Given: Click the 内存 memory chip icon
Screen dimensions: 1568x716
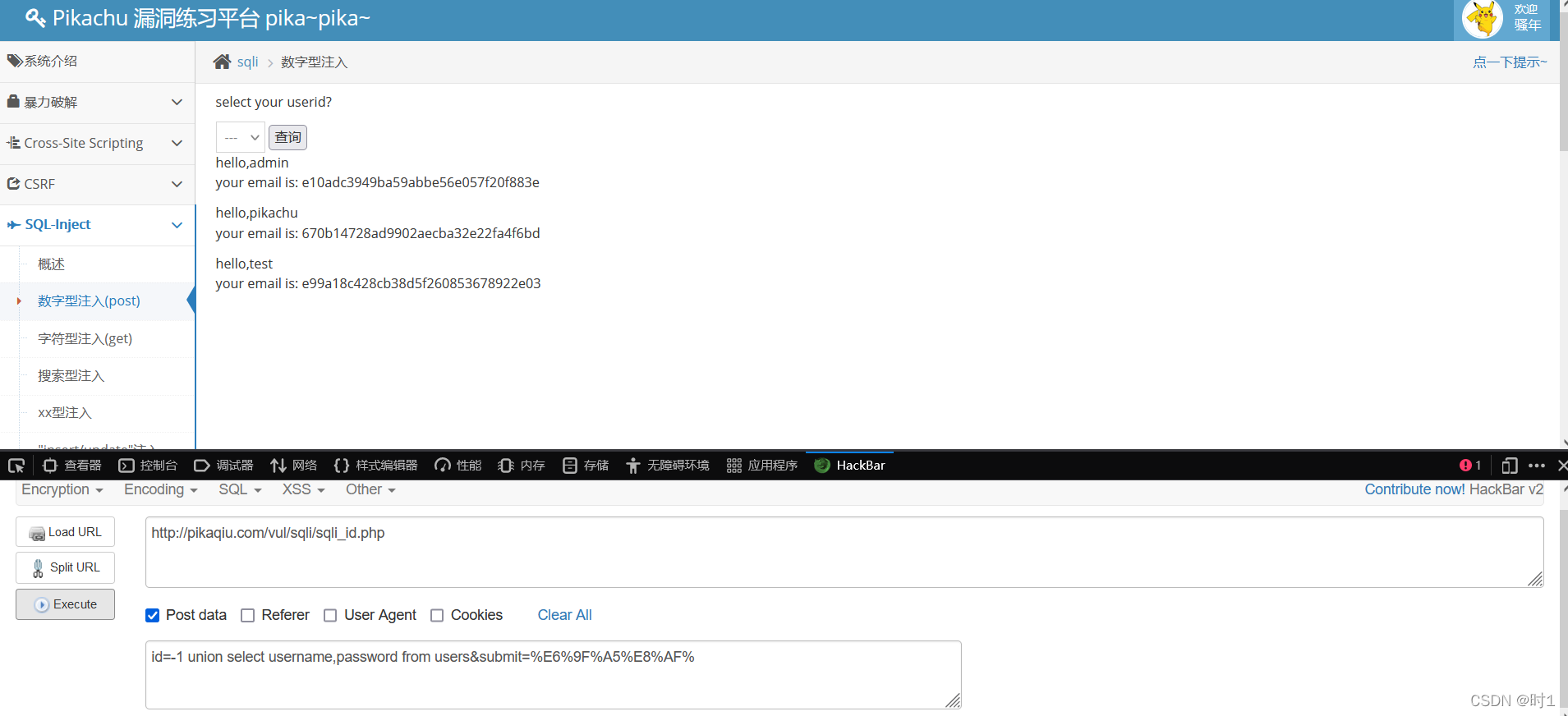Looking at the screenshot, I should pos(506,466).
